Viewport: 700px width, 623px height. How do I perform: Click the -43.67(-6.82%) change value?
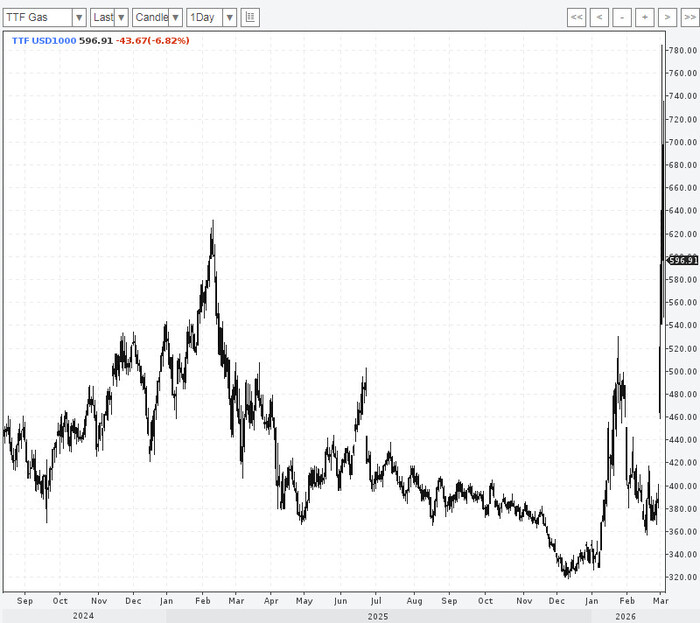(x=152, y=40)
